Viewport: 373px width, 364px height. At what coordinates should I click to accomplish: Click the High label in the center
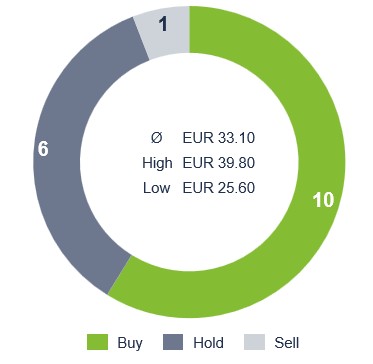click(x=157, y=163)
